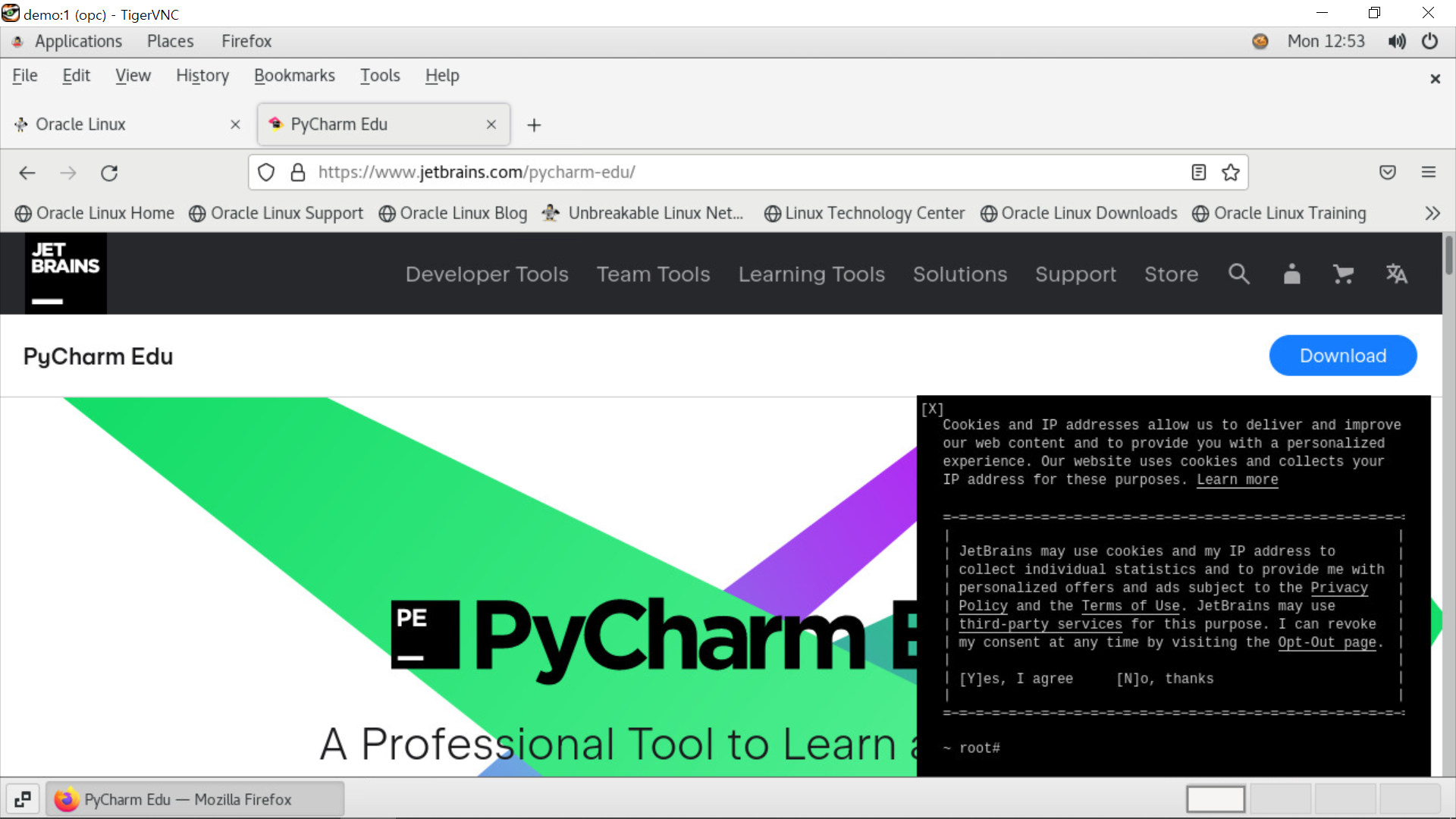Open the JetBrains site search icon

click(1239, 274)
